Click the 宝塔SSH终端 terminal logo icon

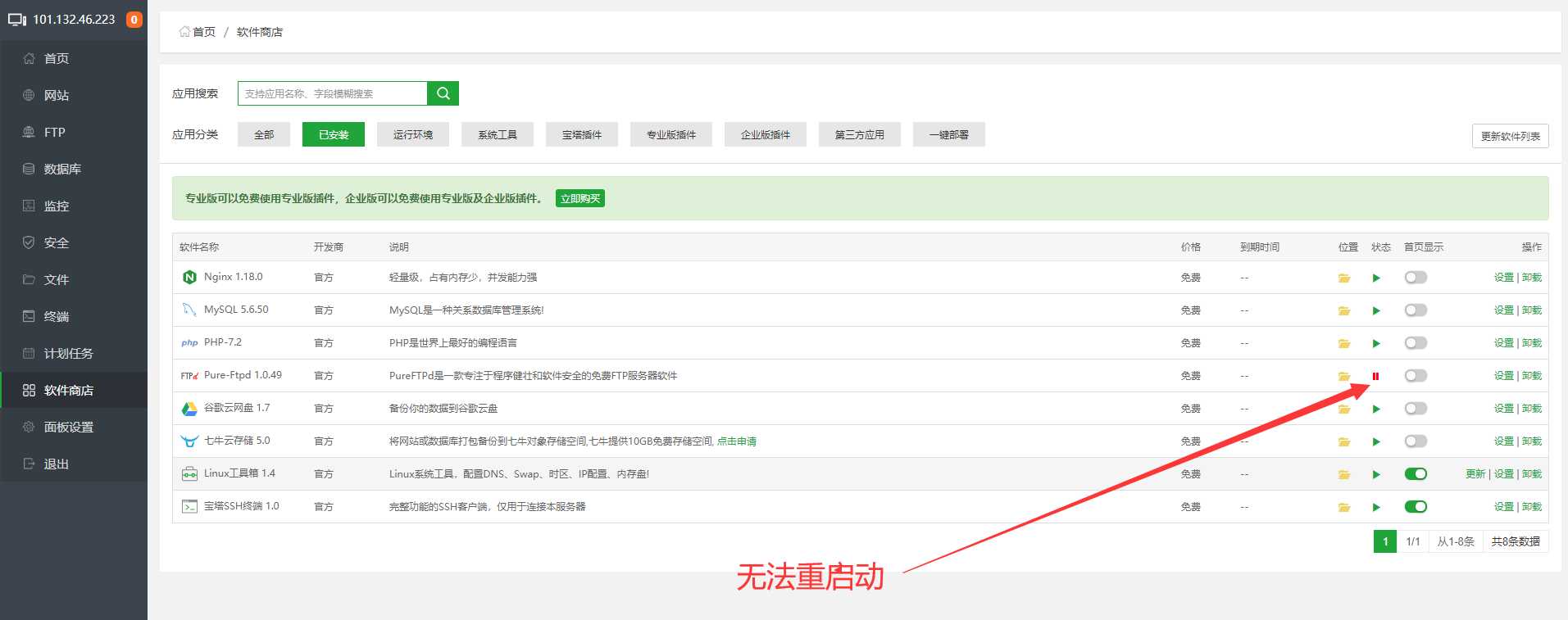pyautogui.click(x=189, y=506)
